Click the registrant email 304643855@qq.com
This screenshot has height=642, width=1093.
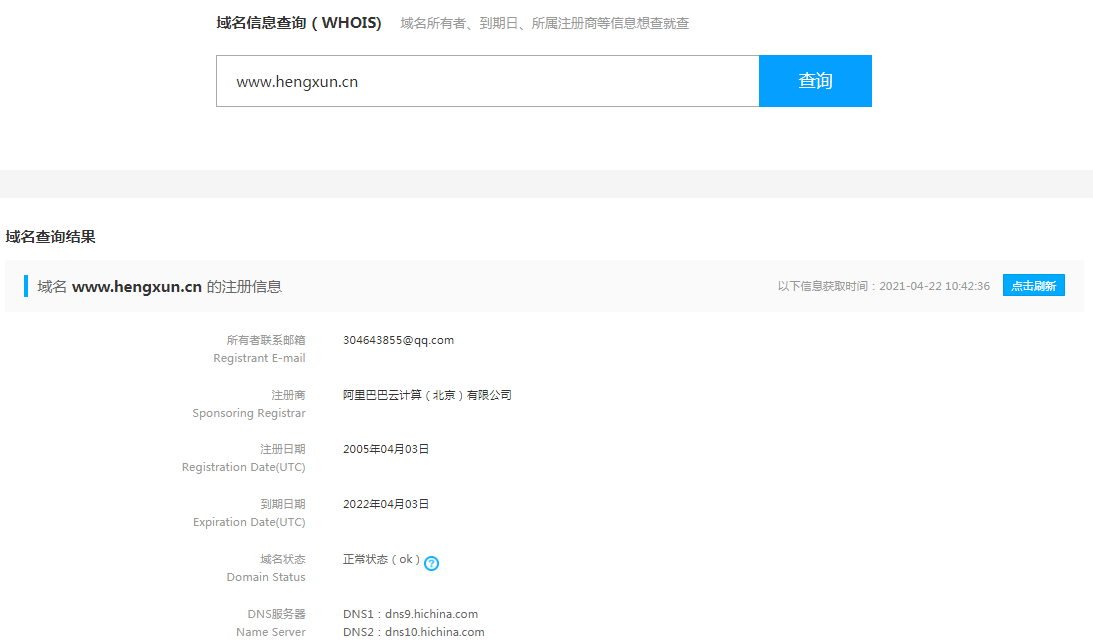click(398, 339)
